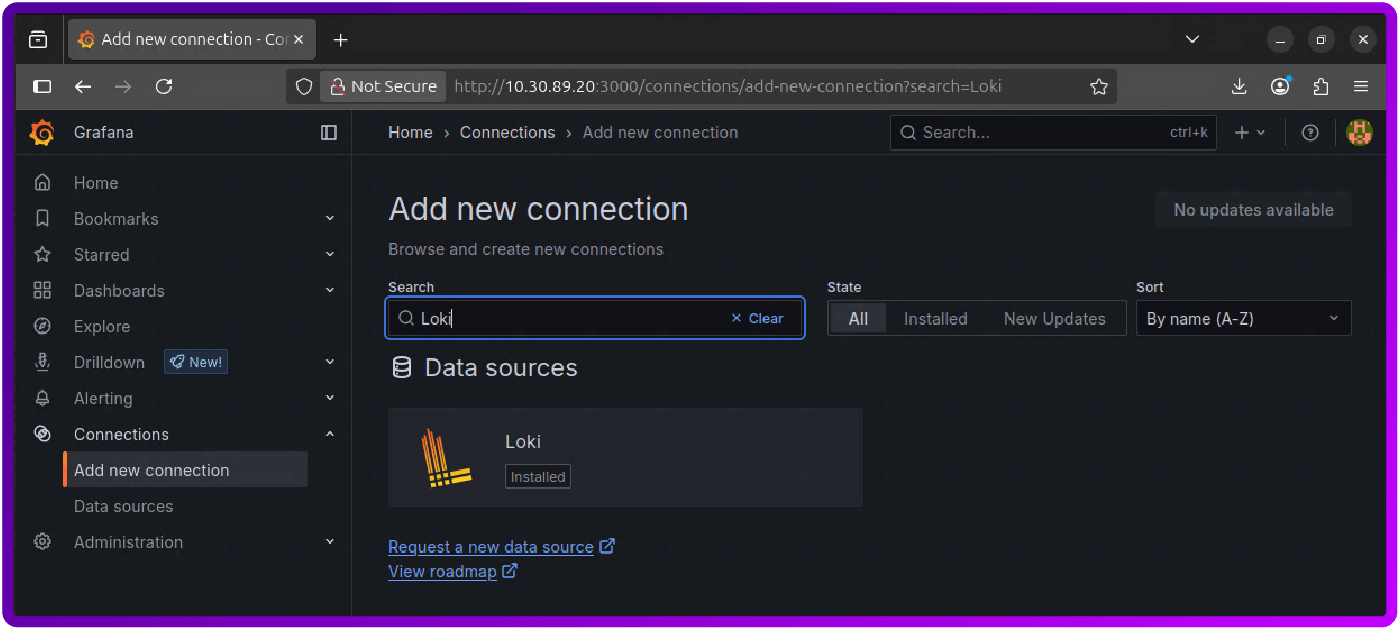Select the All state filter

point(858,318)
